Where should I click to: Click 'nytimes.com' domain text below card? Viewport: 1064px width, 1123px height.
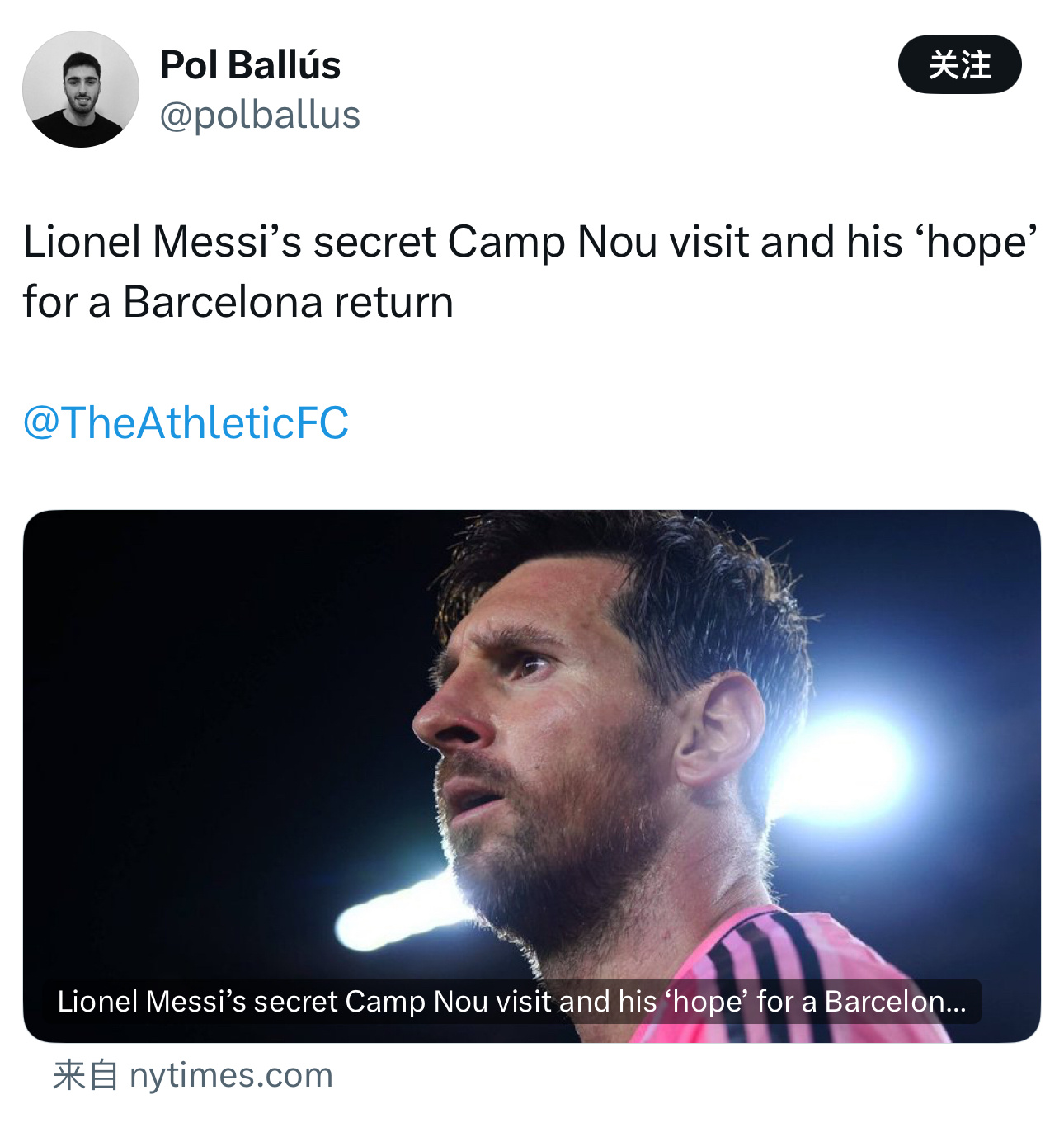[x=231, y=1075]
